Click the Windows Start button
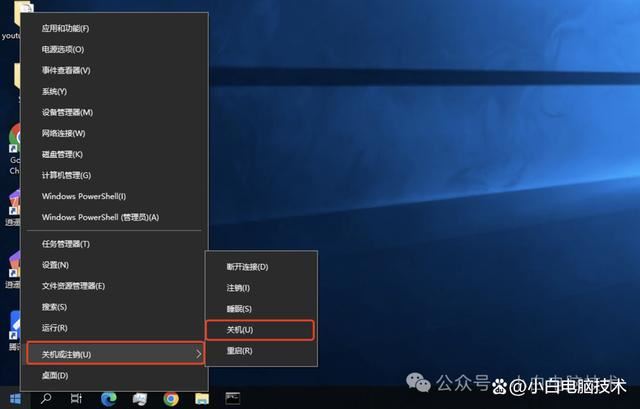The image size is (640, 409). [15, 398]
